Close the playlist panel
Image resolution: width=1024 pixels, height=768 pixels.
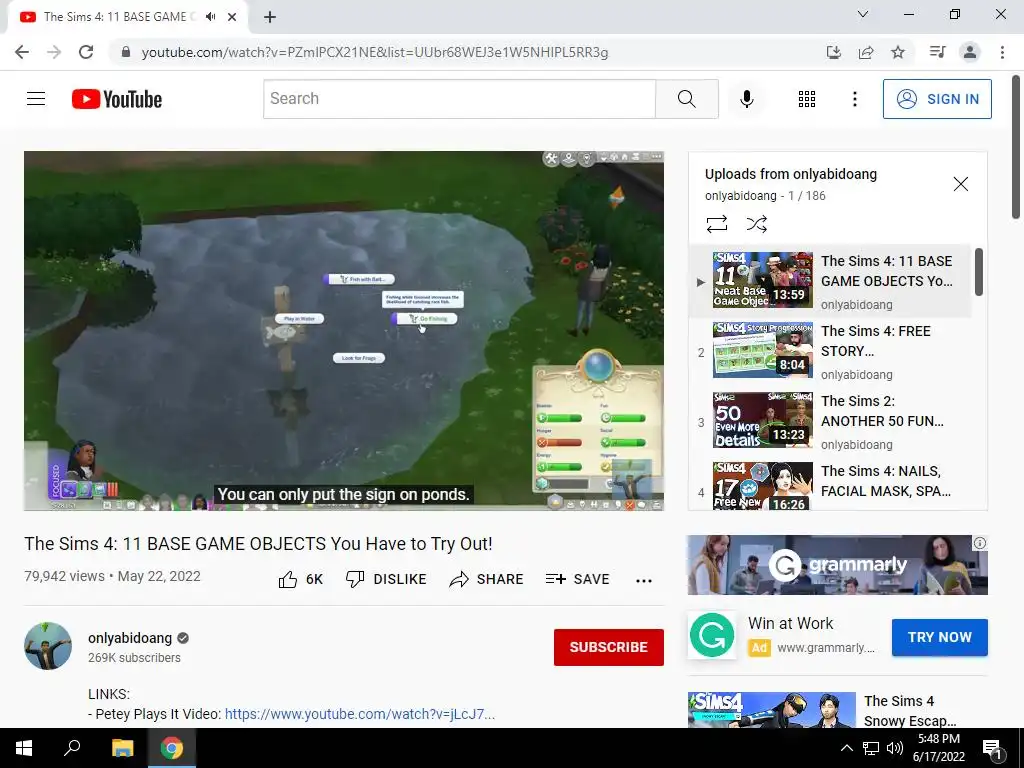coord(961,184)
